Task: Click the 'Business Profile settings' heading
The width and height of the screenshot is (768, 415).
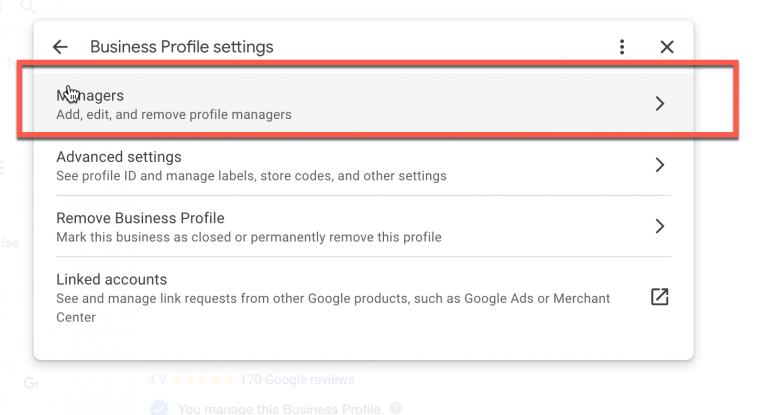Action: click(x=181, y=47)
